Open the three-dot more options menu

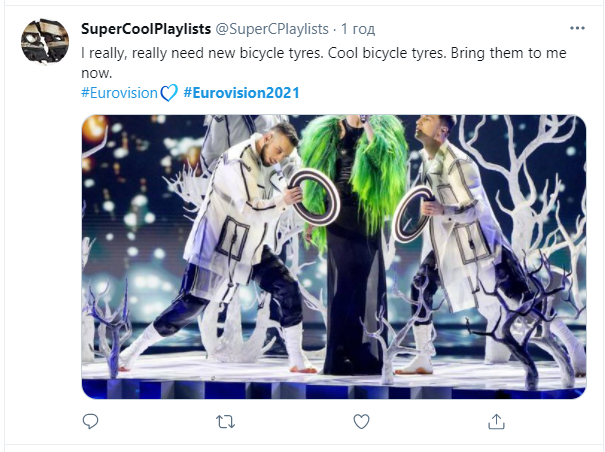576,27
